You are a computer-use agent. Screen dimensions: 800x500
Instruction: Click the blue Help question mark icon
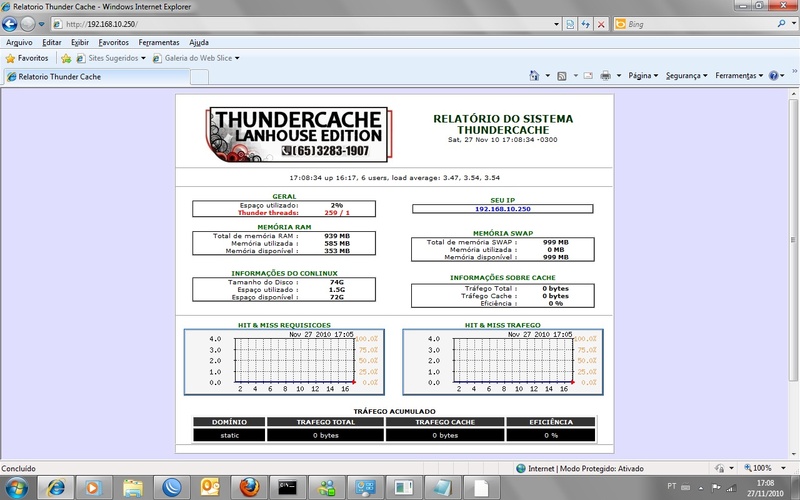pos(774,76)
